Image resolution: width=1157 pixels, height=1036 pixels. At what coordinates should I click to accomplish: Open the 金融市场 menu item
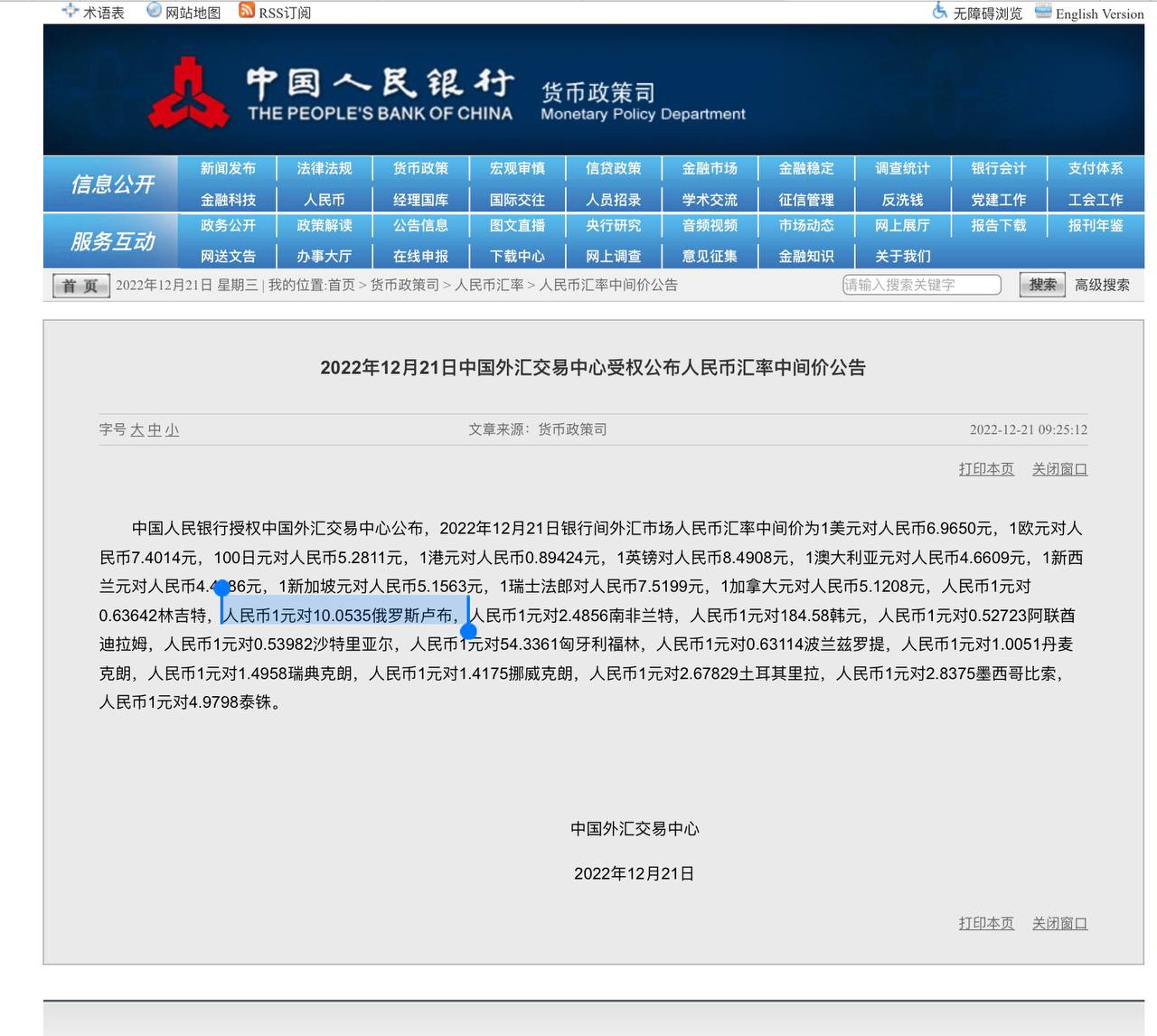pos(710,168)
